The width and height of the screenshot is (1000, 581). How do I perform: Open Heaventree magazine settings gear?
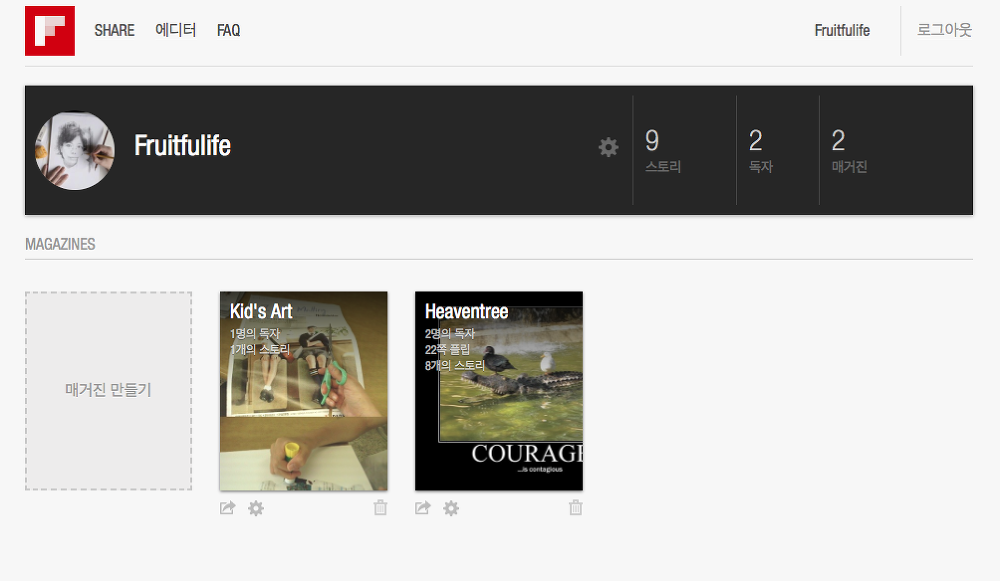click(451, 508)
